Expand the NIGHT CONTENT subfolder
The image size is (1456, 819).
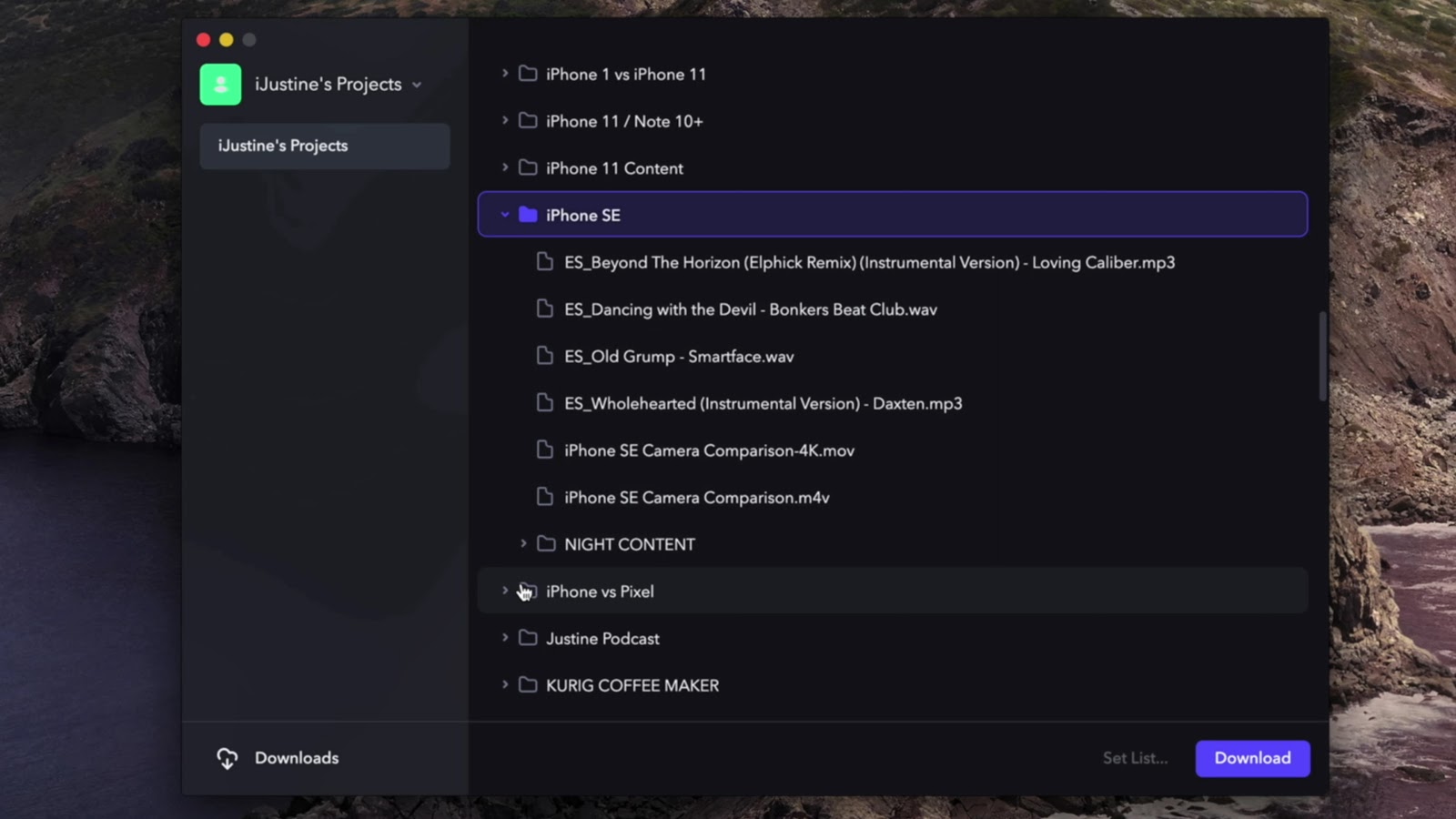(x=523, y=543)
